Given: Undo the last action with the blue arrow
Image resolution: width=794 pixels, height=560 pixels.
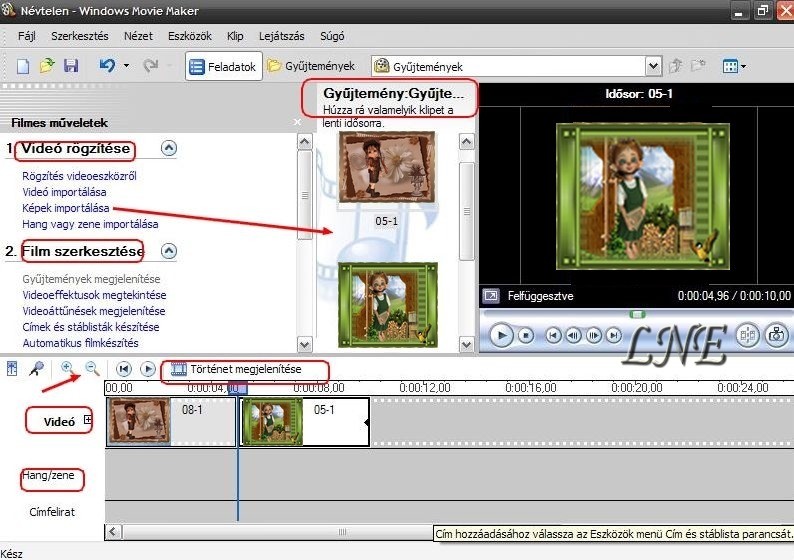Looking at the screenshot, I should click(107, 66).
